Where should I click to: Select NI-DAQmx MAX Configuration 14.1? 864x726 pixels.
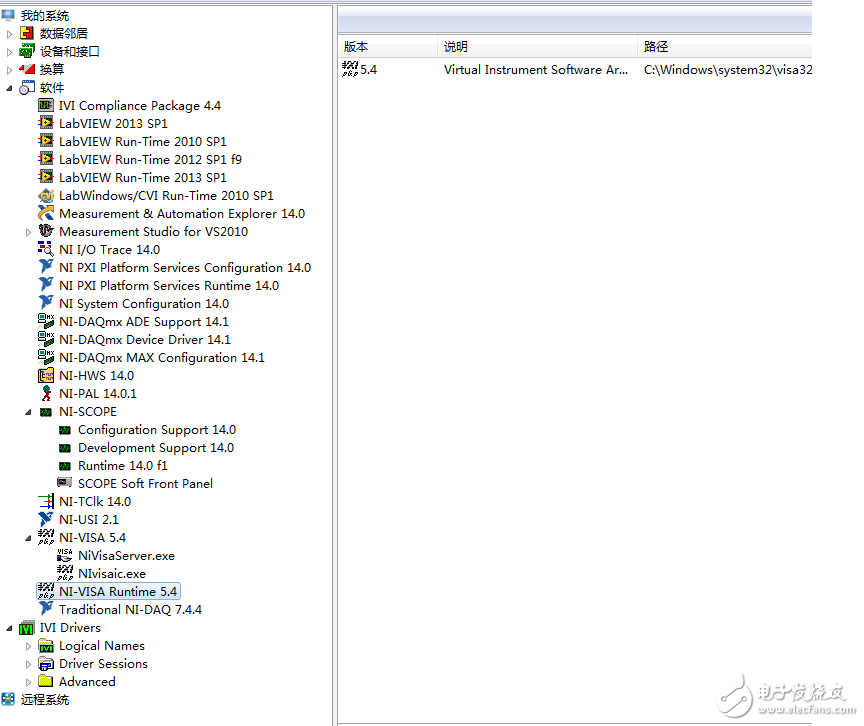click(162, 357)
